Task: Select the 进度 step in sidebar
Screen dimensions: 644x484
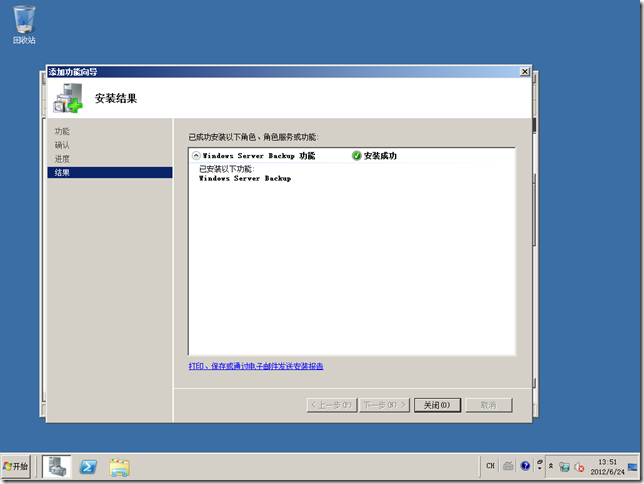Action: [62, 159]
